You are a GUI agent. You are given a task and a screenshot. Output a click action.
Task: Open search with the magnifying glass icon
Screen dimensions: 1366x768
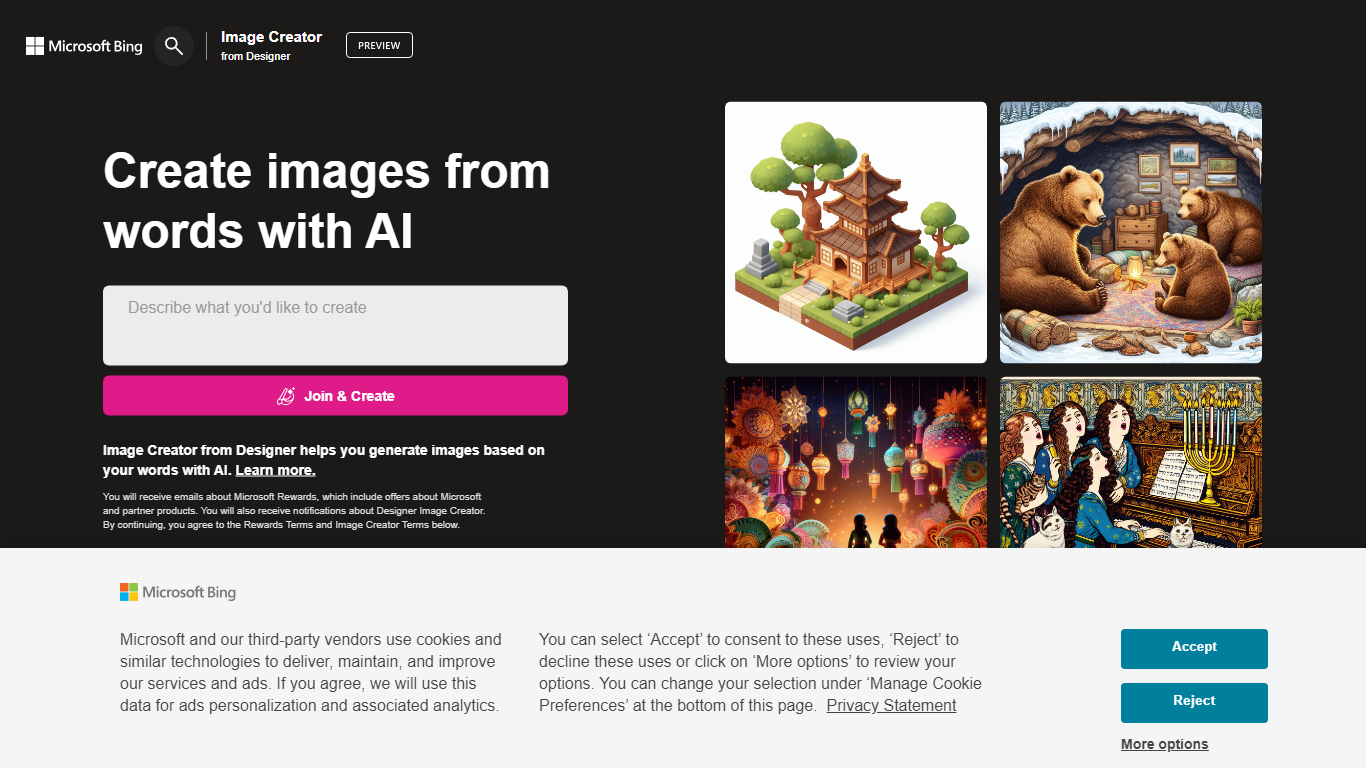[x=174, y=46]
